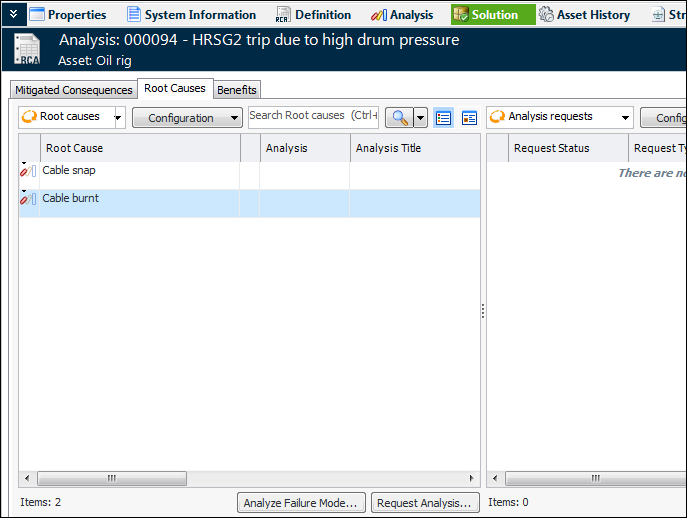687x518 pixels.
Task: Open the Root causes dropdown arrow
Action: point(118,117)
